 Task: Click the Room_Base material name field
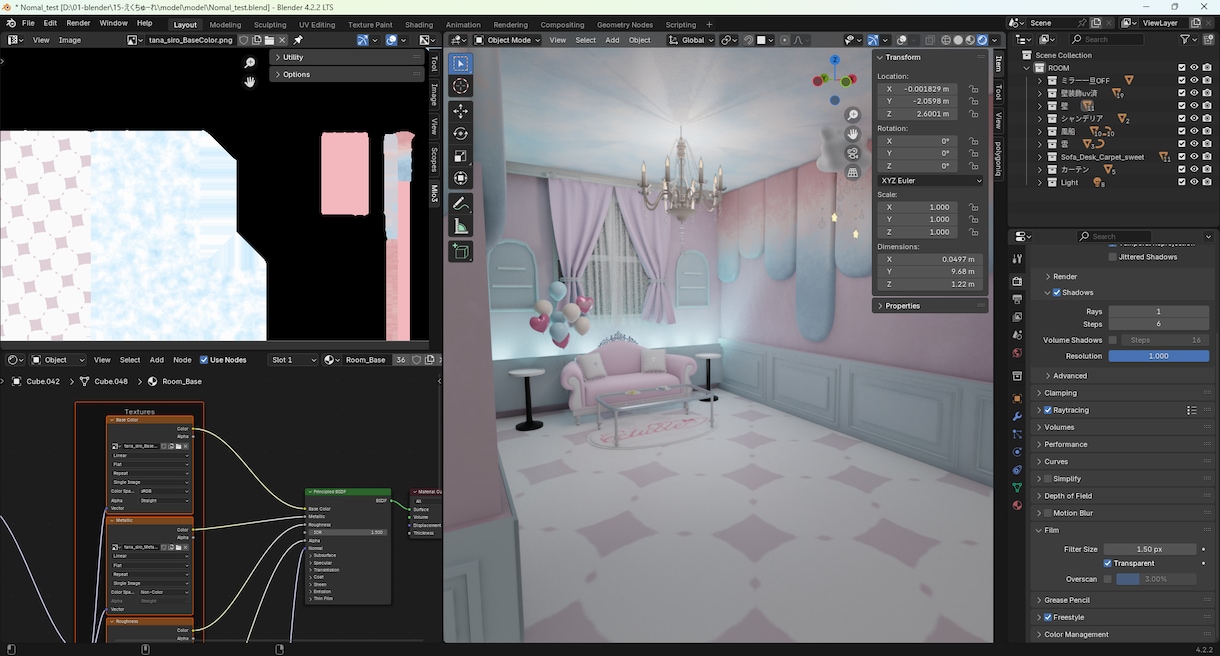click(x=365, y=360)
